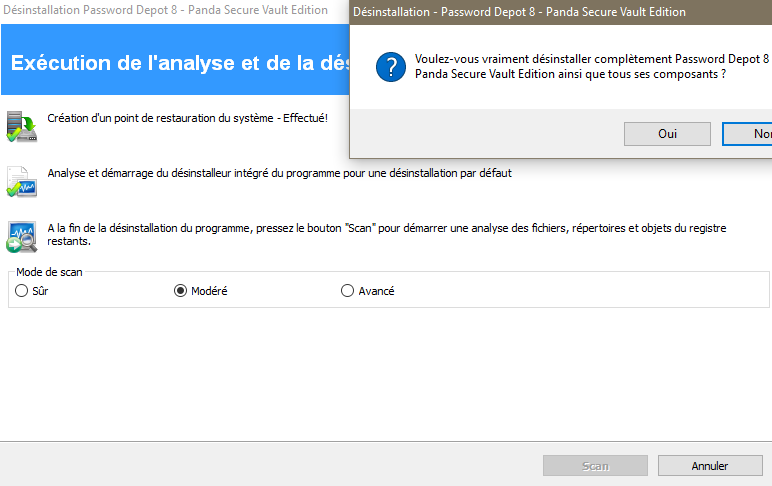The image size is (772, 486).
Task: Click the text starting 'Analyse et démarrage du désinstalleur intégré'
Action: (280, 173)
